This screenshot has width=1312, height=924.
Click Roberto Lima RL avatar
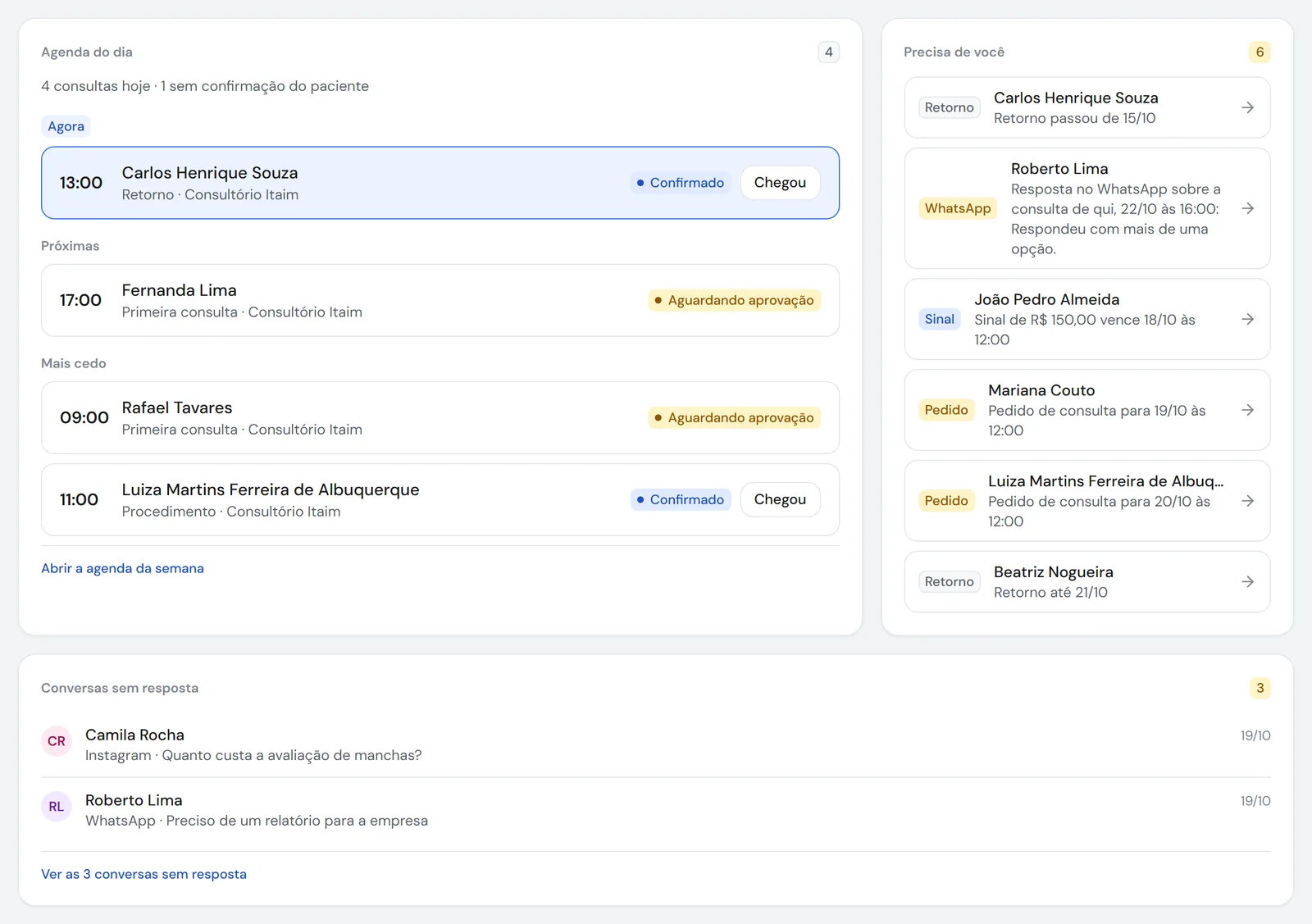pyautogui.click(x=57, y=807)
